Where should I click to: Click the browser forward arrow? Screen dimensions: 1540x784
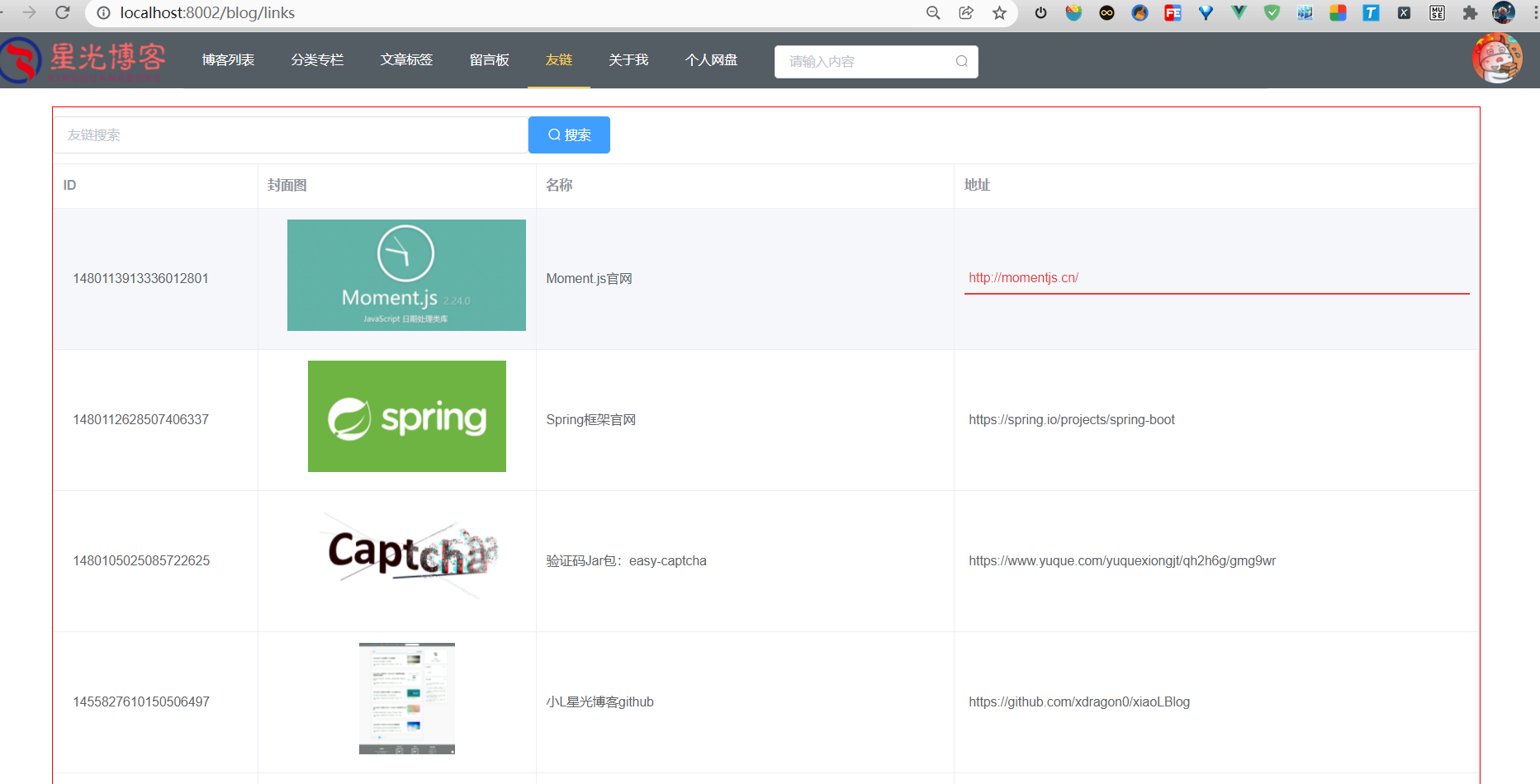pyautogui.click(x=29, y=12)
